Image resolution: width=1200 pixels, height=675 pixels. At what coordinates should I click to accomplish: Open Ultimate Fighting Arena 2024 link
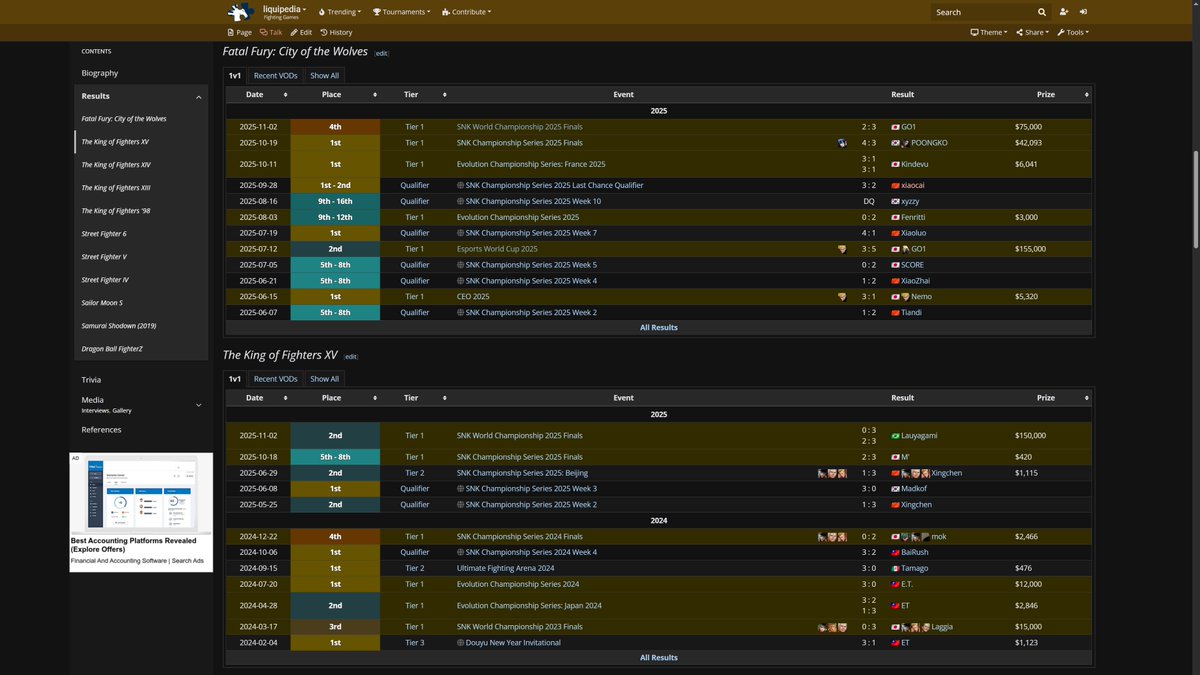(505, 569)
